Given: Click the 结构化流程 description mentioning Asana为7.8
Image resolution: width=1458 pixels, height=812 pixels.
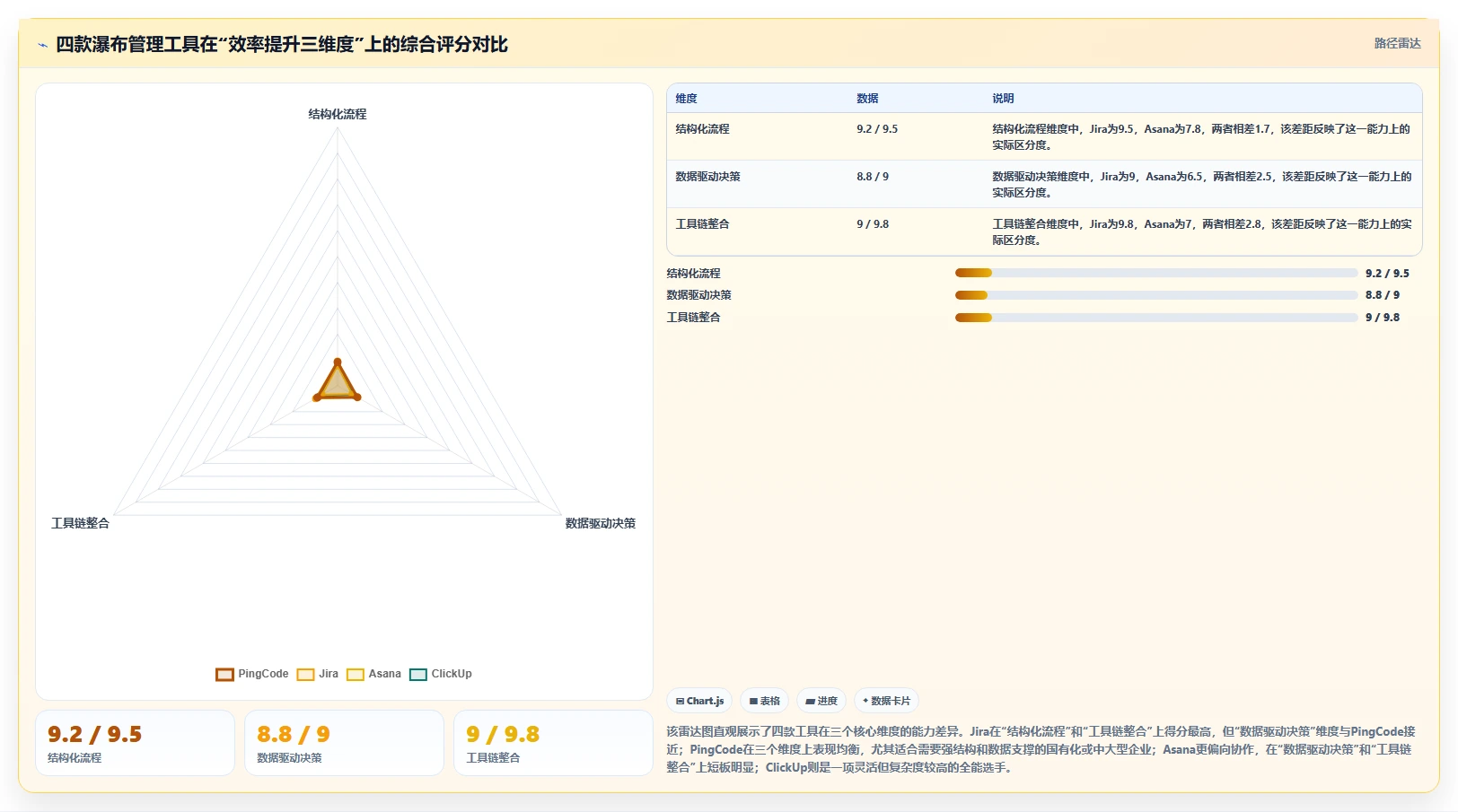Looking at the screenshot, I should (x=1201, y=137).
